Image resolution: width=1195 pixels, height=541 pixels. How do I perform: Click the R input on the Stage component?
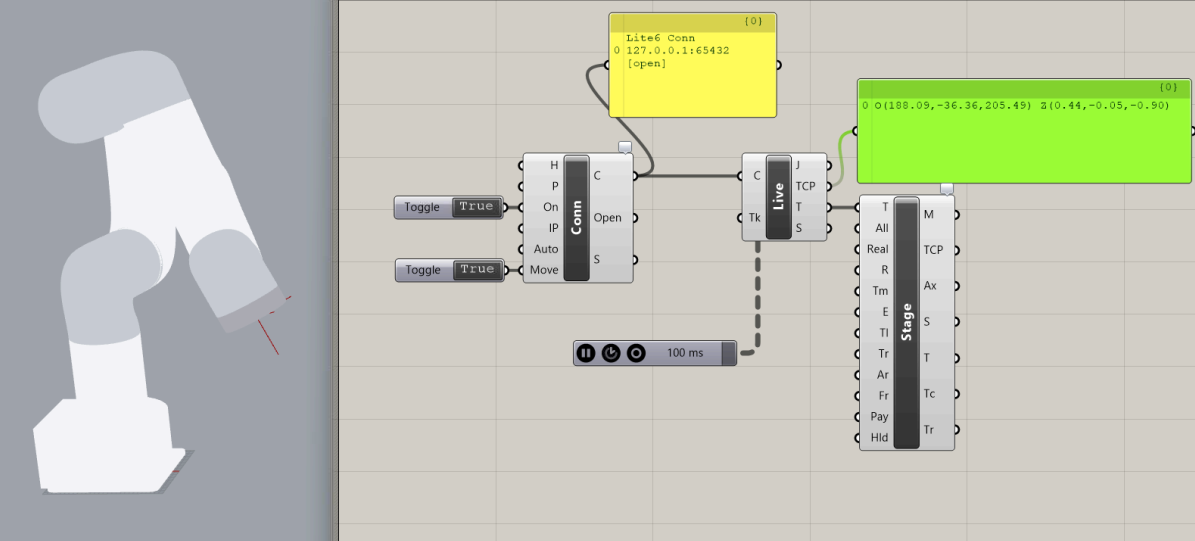[885, 270]
